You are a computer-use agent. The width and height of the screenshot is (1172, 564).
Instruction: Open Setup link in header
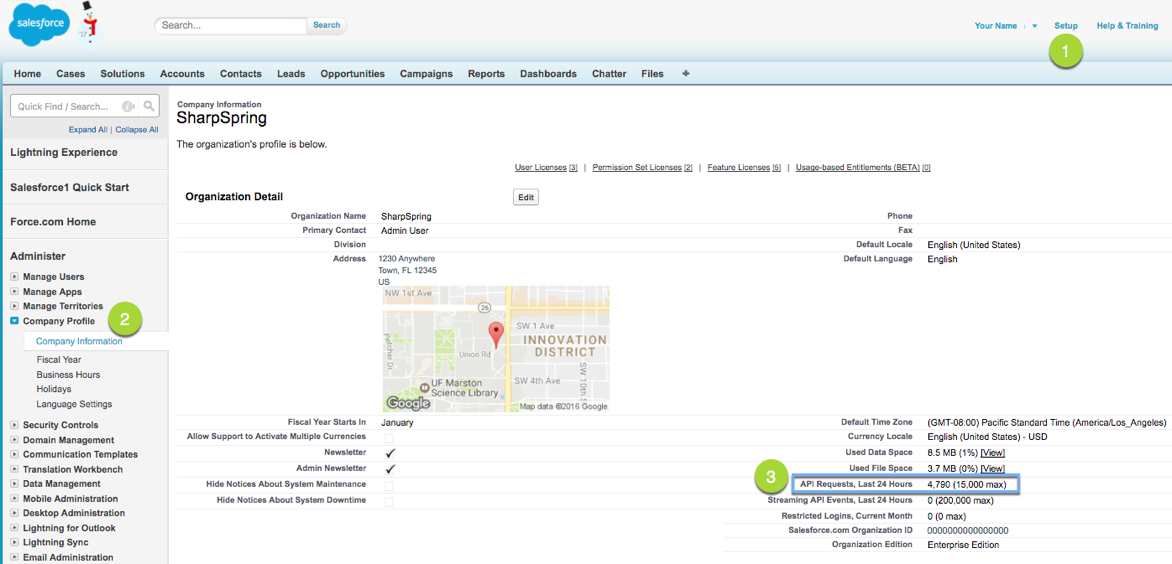coord(1066,25)
